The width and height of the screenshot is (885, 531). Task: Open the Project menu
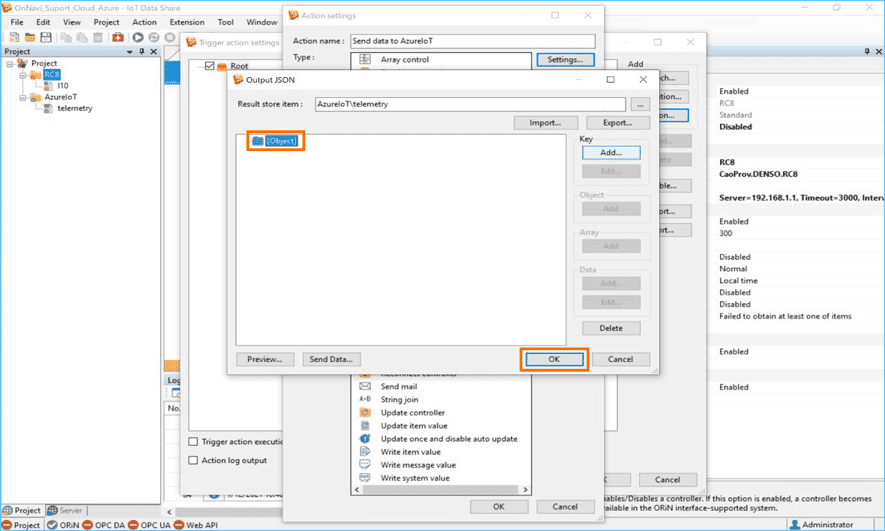[106, 22]
